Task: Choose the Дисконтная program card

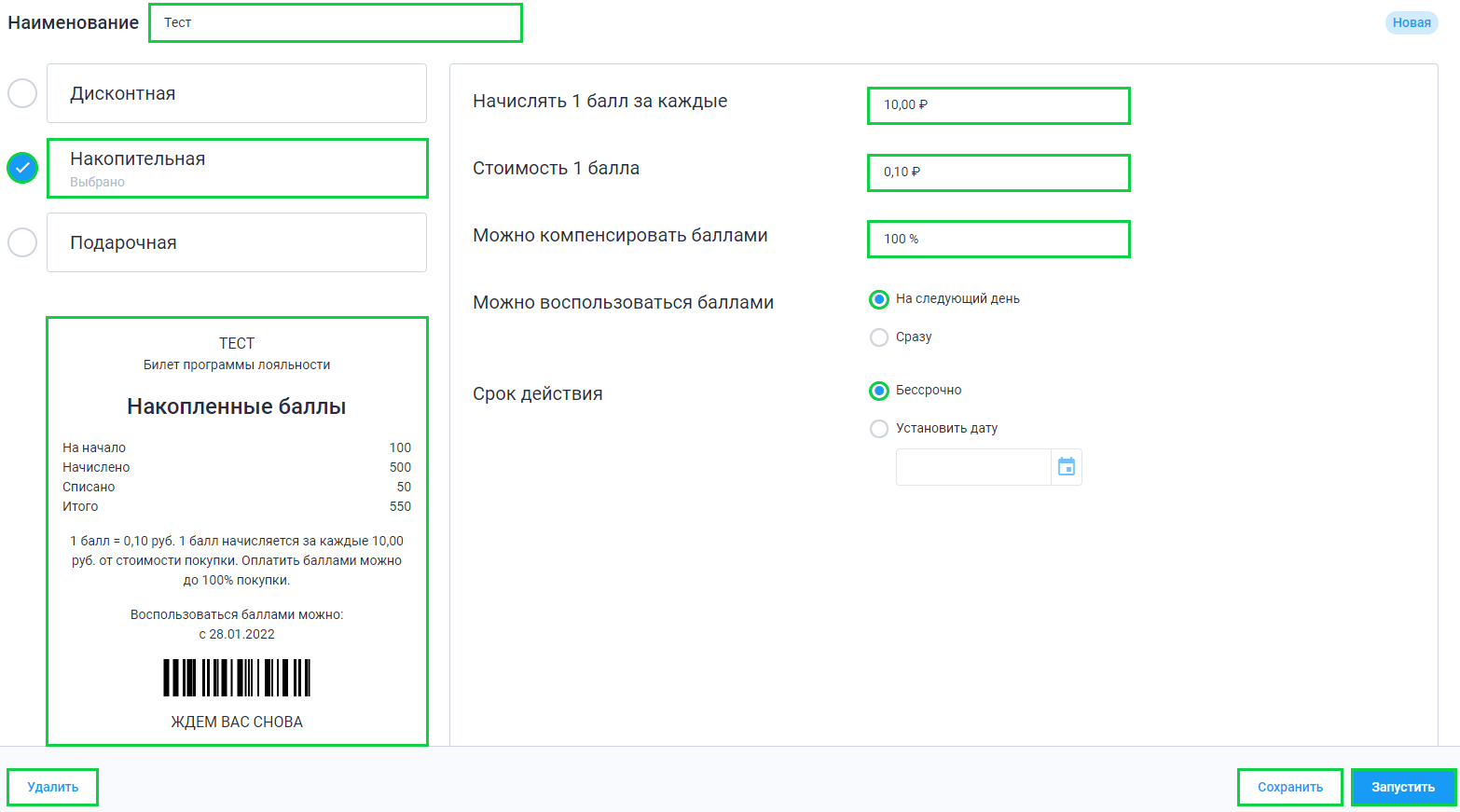Action: tap(237, 93)
